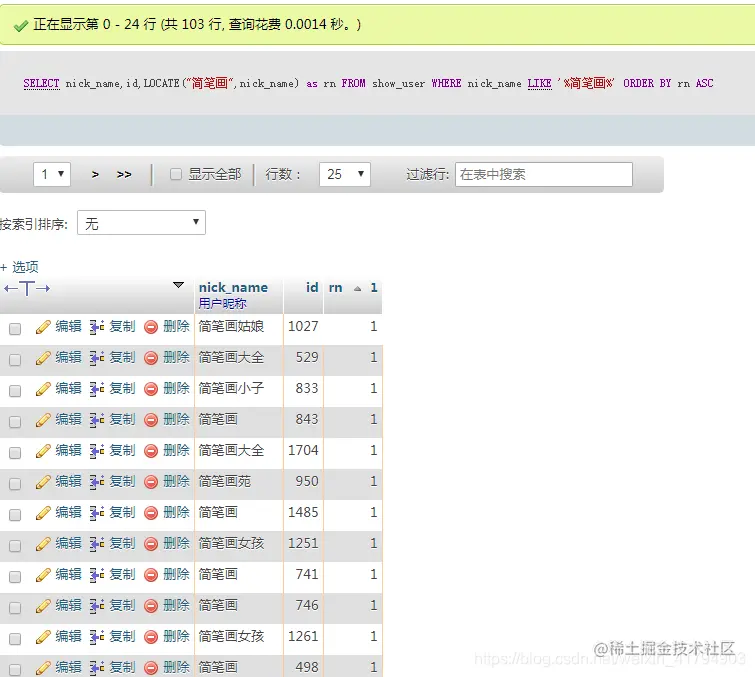The image size is (755, 677).
Task: Sort by nick_name column header
Action: (233, 287)
